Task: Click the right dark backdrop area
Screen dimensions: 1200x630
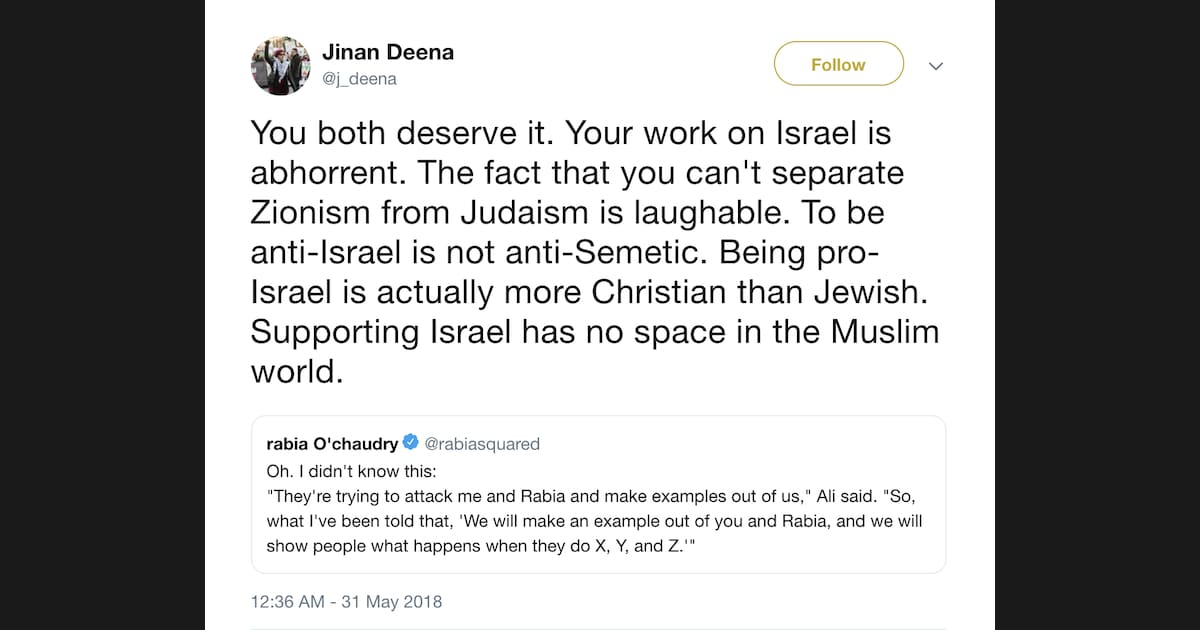Action: coord(1098,315)
